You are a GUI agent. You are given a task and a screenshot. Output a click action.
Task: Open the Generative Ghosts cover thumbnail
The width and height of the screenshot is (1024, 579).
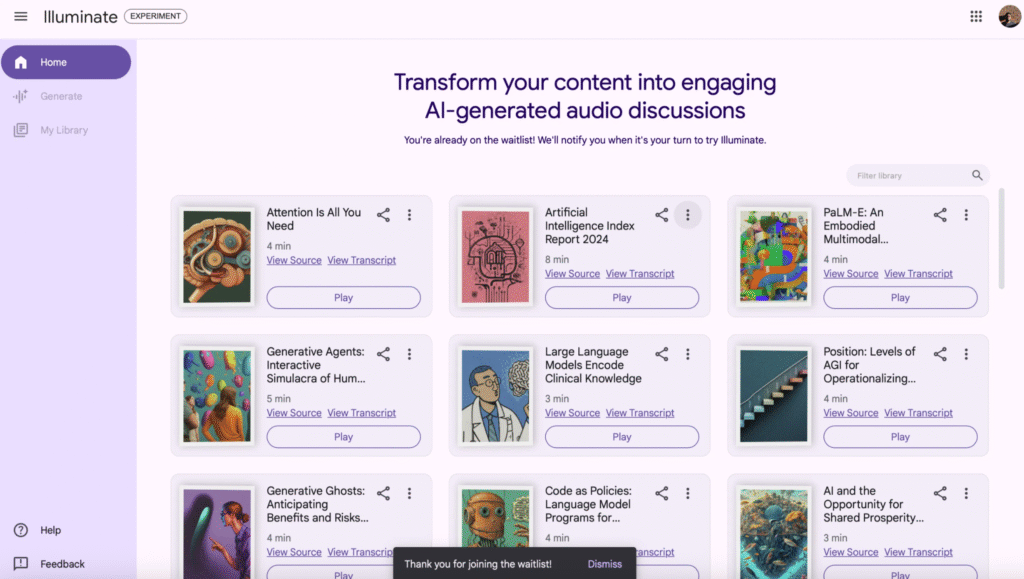[217, 533]
